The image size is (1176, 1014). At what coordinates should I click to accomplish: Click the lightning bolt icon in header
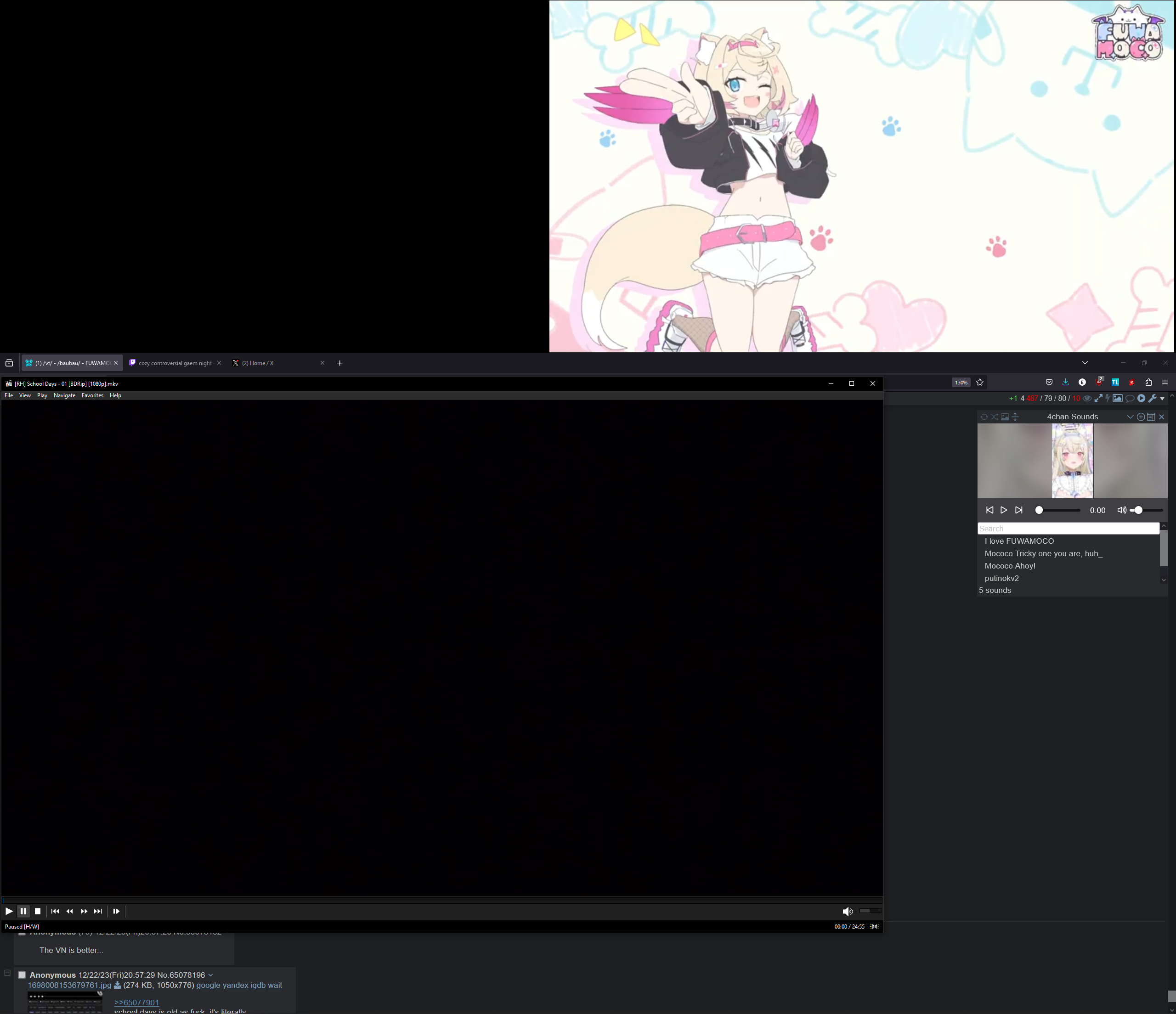(1108, 398)
